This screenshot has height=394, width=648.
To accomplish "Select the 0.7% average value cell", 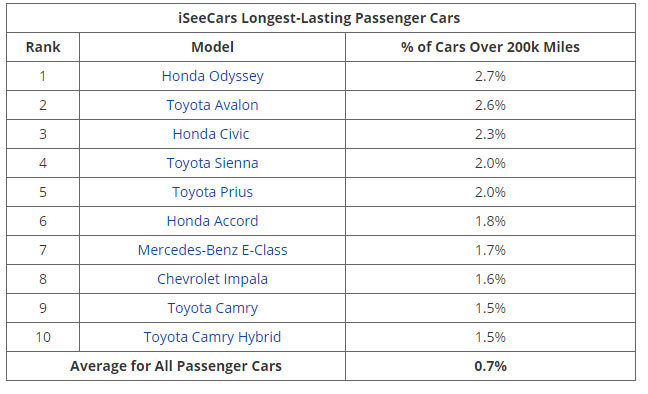I will click(490, 366).
